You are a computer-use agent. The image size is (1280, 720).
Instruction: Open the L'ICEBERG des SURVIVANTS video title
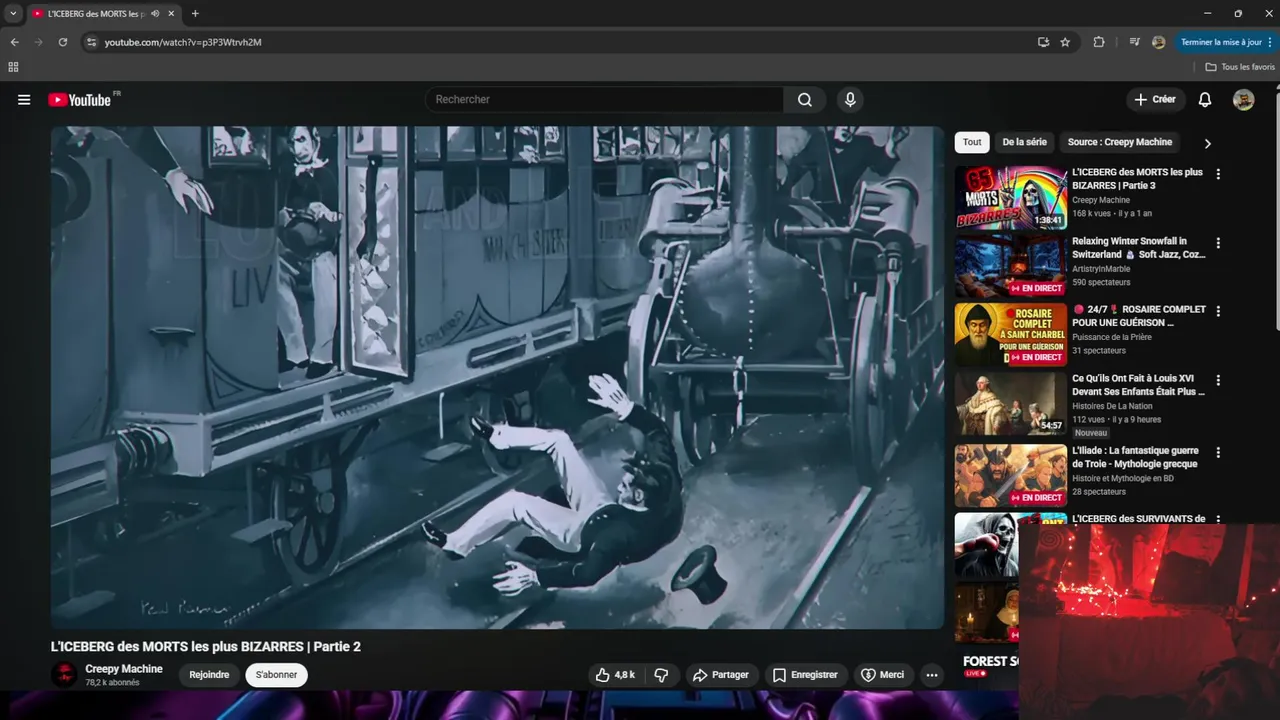(x=1138, y=519)
